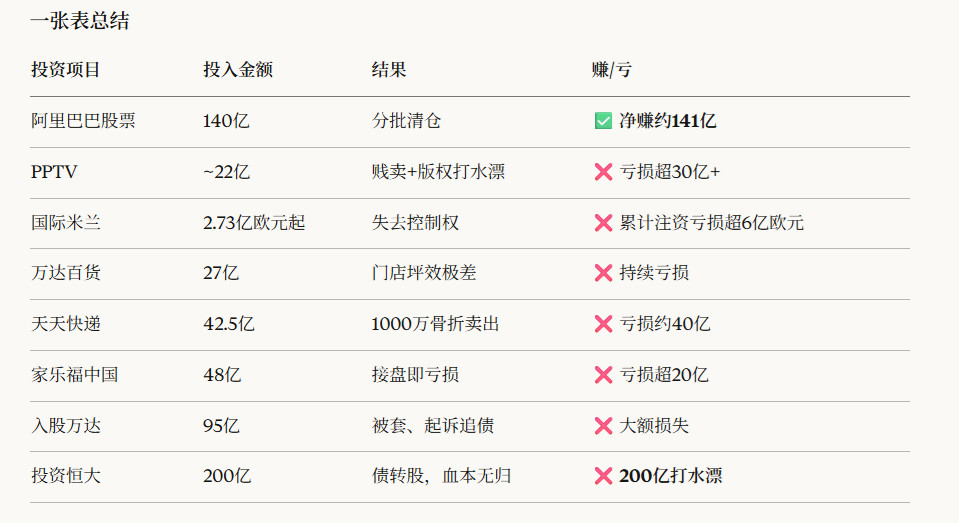Select the project cell 家乐福中国
Viewport: 959px width, 523px height.
[75, 374]
